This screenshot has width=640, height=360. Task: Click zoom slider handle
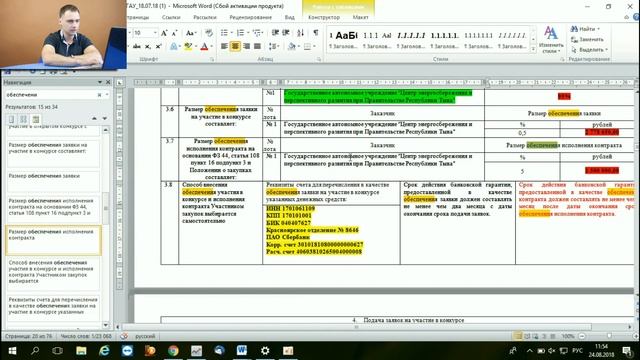609,336
